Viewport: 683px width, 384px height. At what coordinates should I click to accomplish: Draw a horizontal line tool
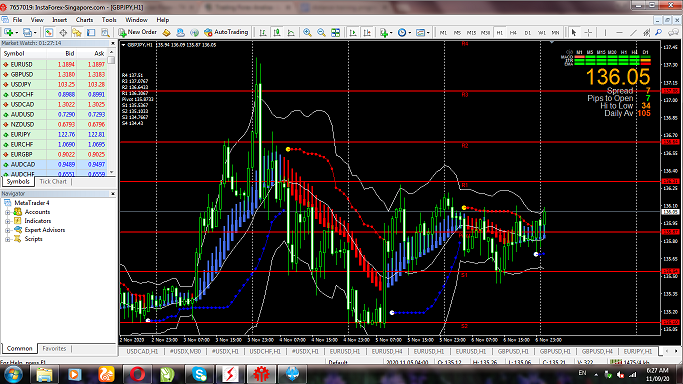coord(619,32)
